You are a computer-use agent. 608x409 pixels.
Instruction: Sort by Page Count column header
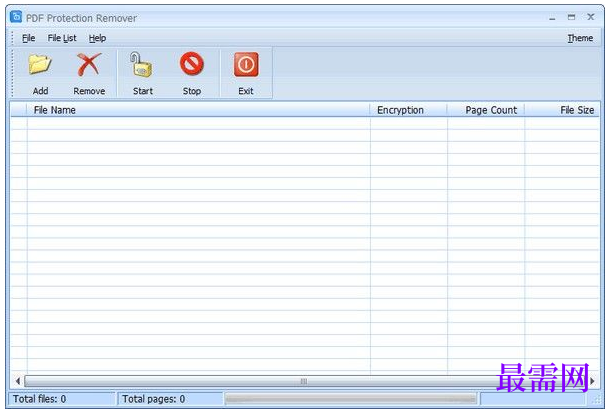coord(485,110)
